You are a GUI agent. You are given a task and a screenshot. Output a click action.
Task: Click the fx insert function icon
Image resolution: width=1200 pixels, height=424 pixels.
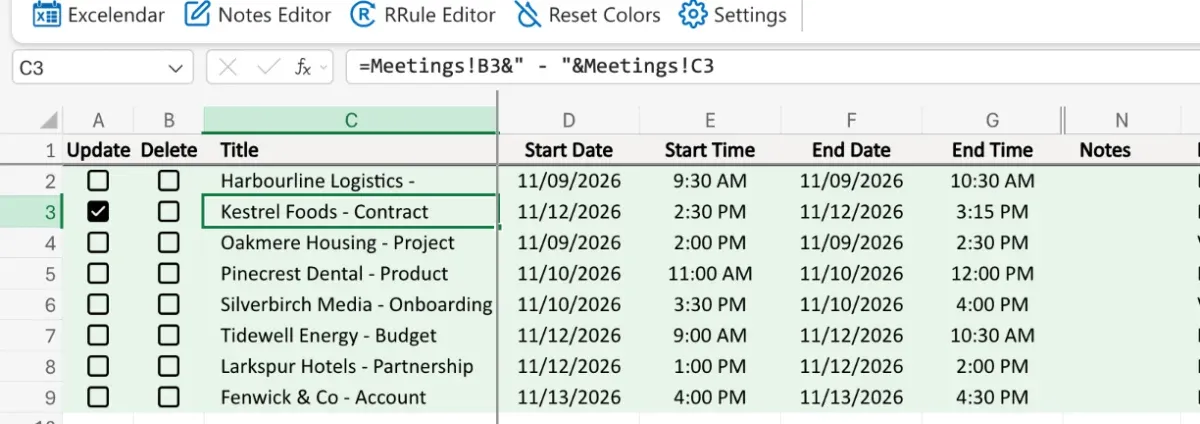pyautogui.click(x=302, y=68)
